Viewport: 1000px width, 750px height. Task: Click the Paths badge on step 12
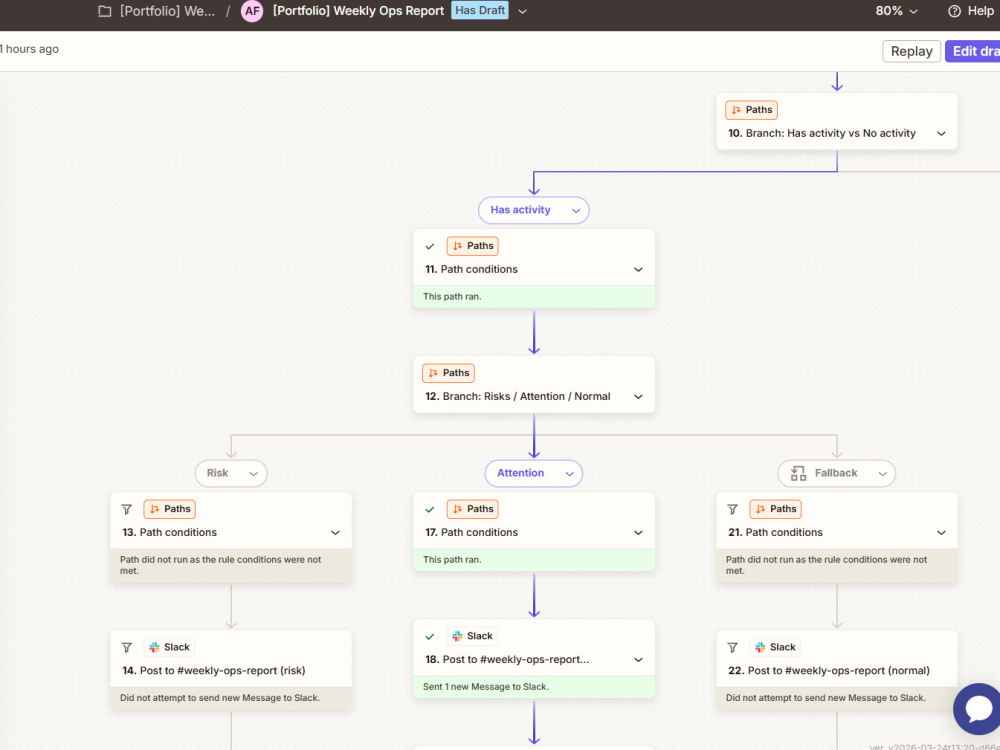coord(448,372)
